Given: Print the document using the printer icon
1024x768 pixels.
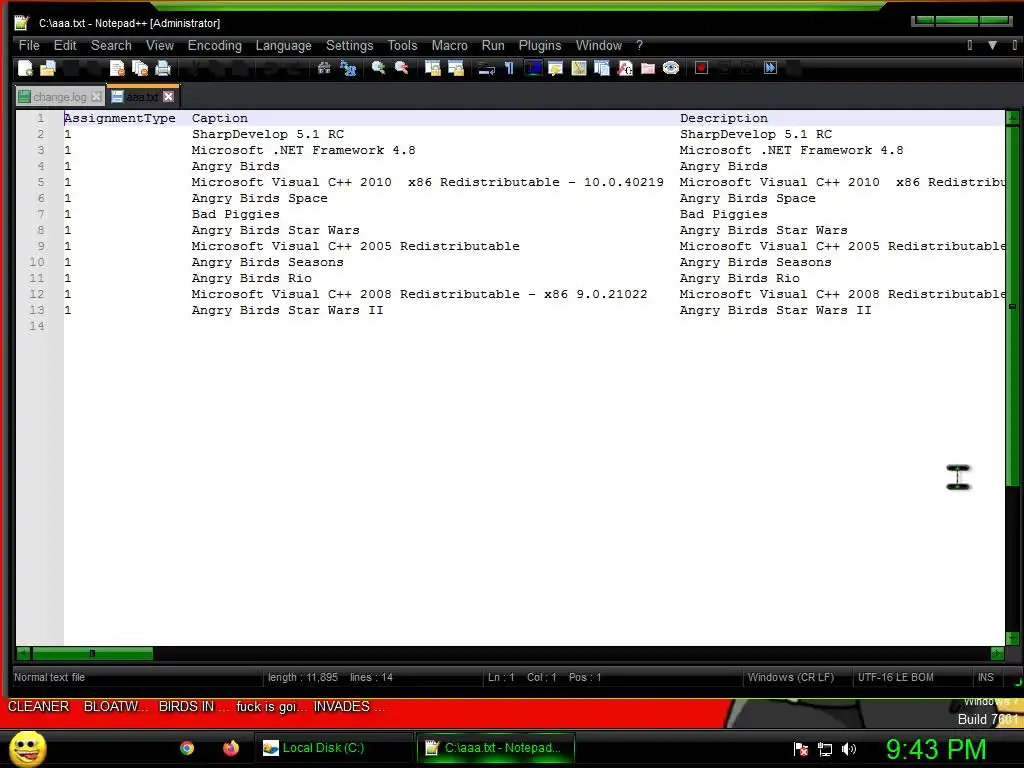Looking at the screenshot, I should [163, 68].
